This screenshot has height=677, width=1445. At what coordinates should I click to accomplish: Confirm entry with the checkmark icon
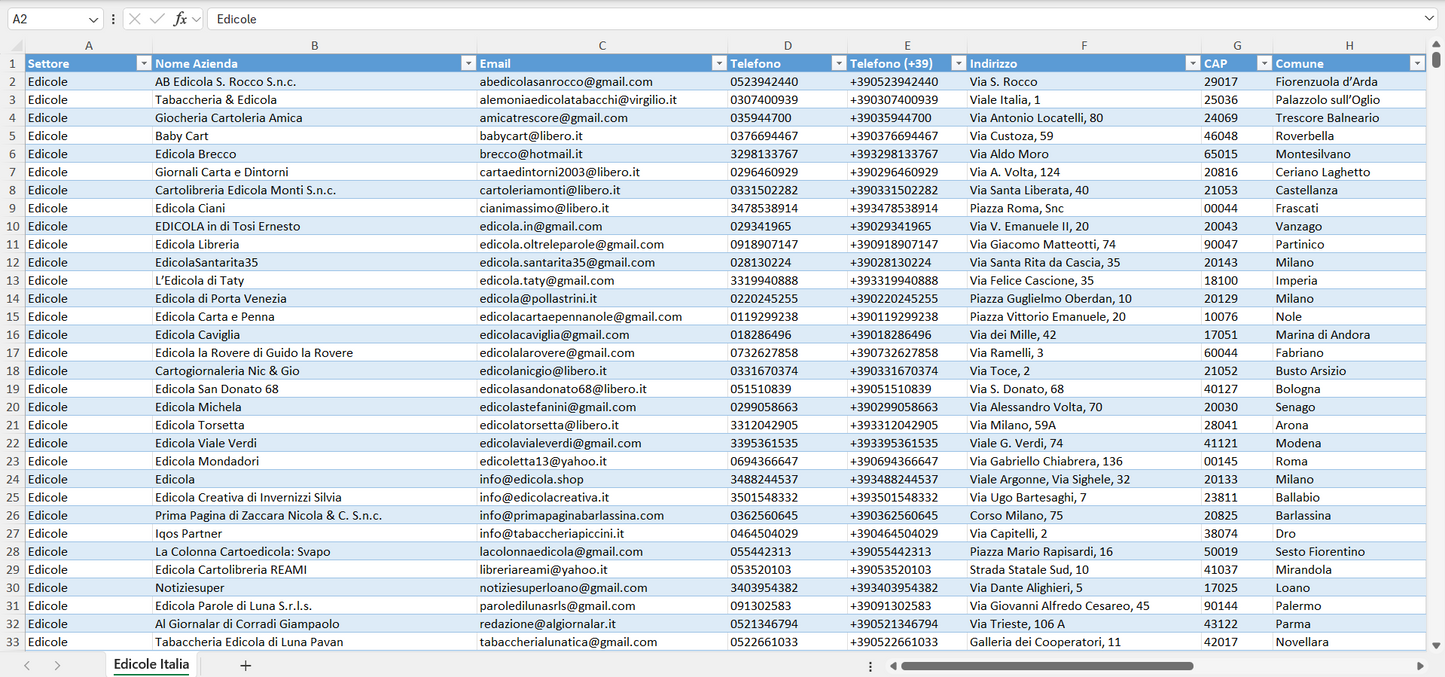157,19
